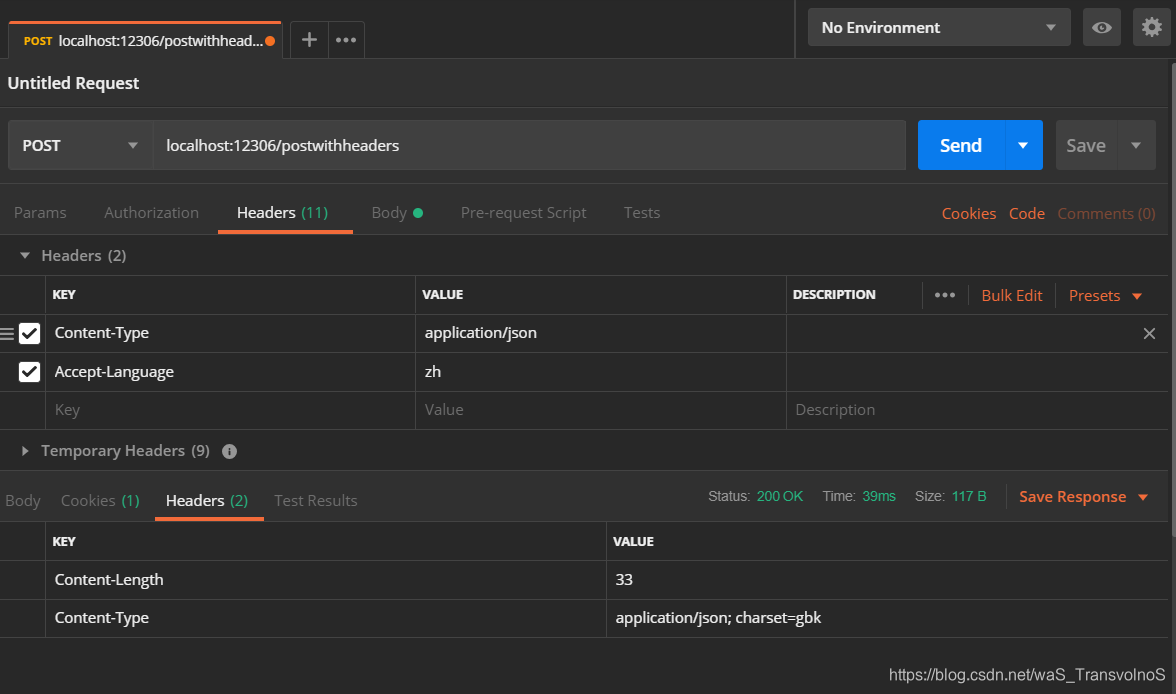
Task: Open the Save Response dropdown
Action: (1084, 497)
